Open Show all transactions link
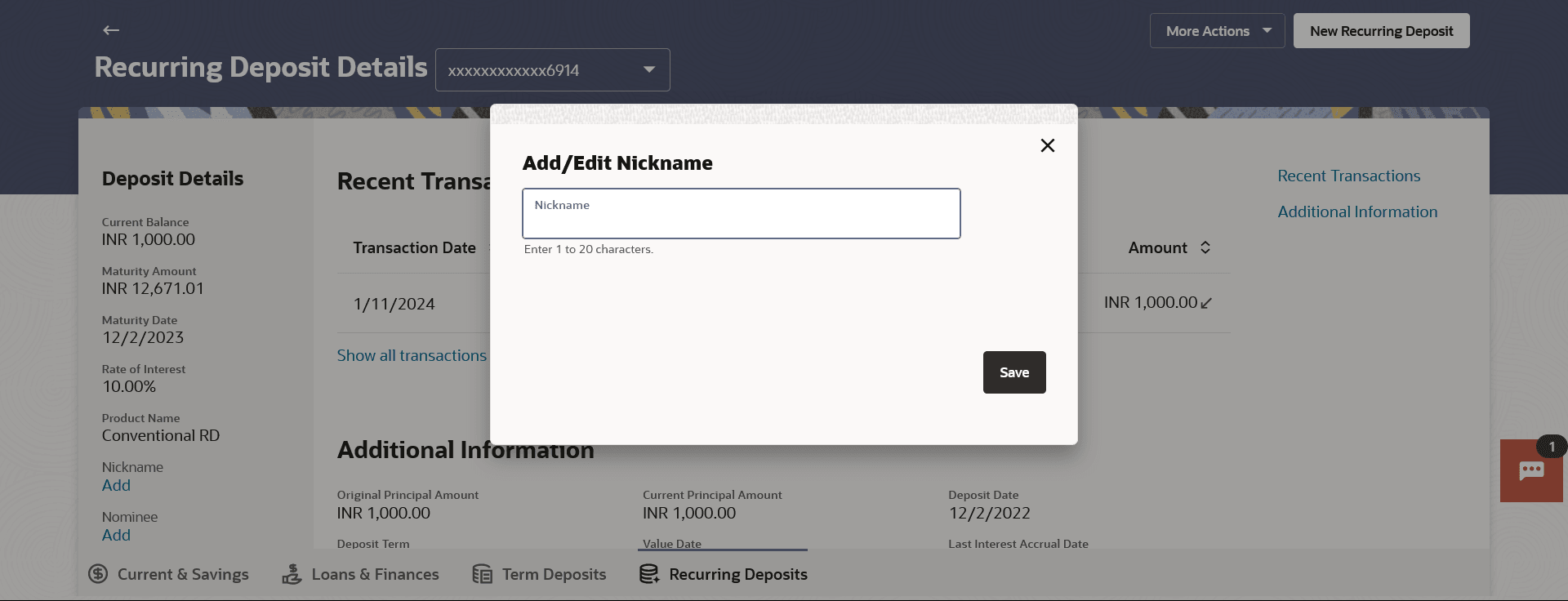 click(x=412, y=355)
